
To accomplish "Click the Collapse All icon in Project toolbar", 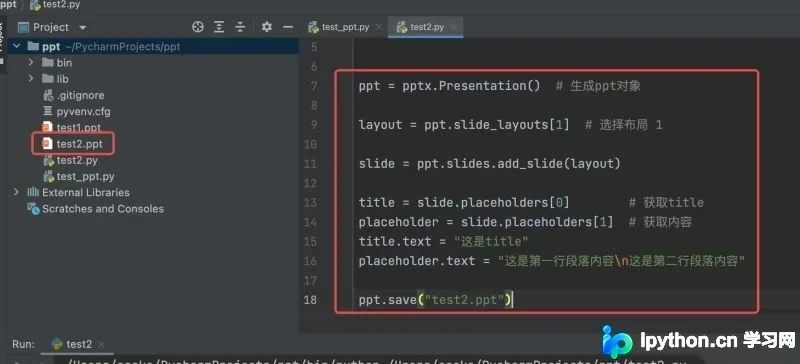I will (x=240, y=27).
